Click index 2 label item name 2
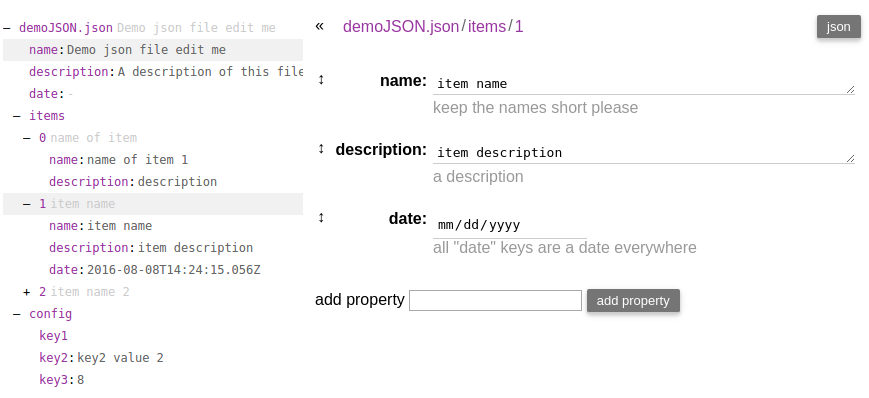The image size is (869, 398). [84, 292]
